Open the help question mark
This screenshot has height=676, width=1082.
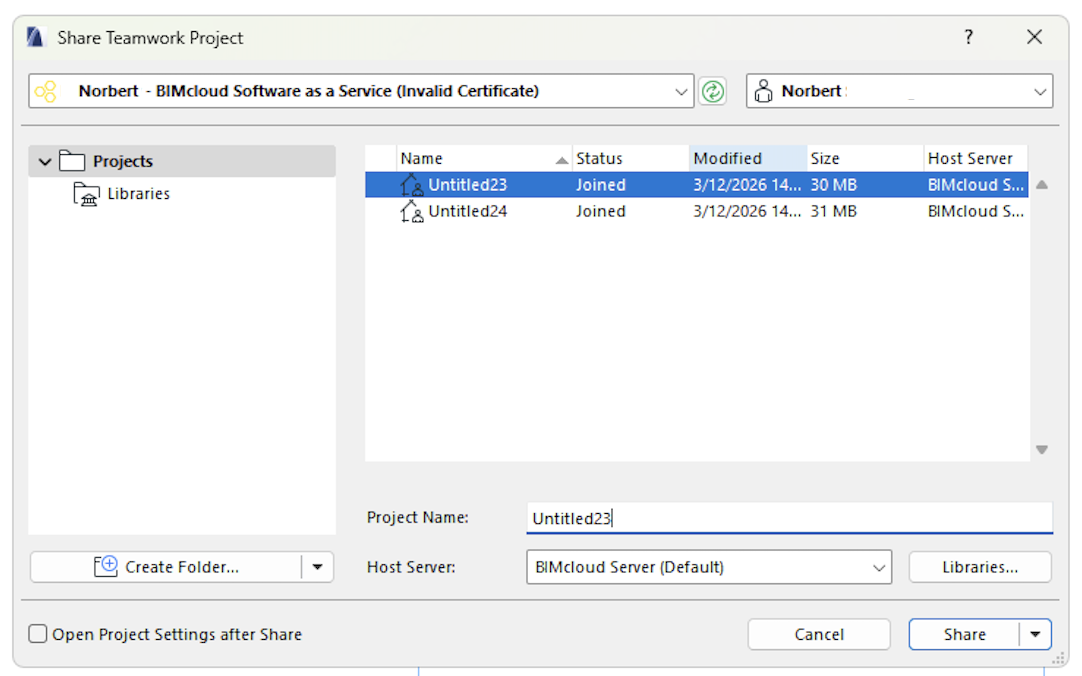point(969,37)
